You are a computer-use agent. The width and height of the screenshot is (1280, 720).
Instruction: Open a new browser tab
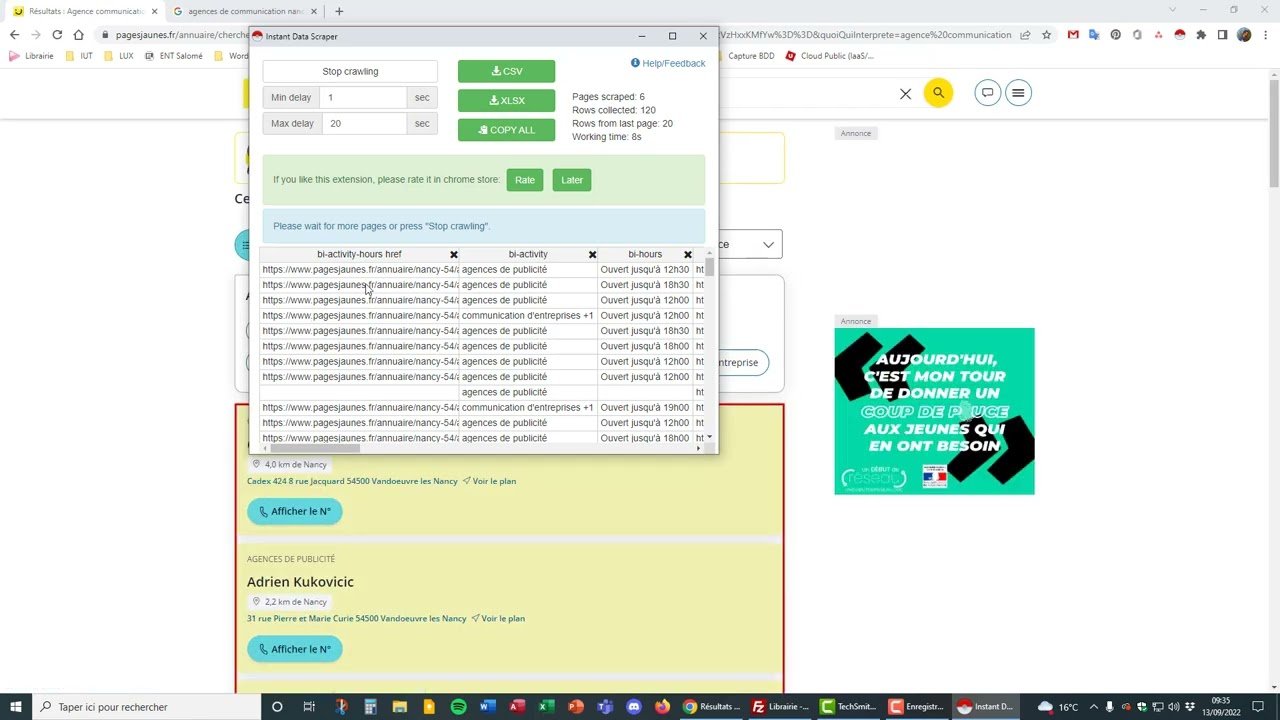339,11
